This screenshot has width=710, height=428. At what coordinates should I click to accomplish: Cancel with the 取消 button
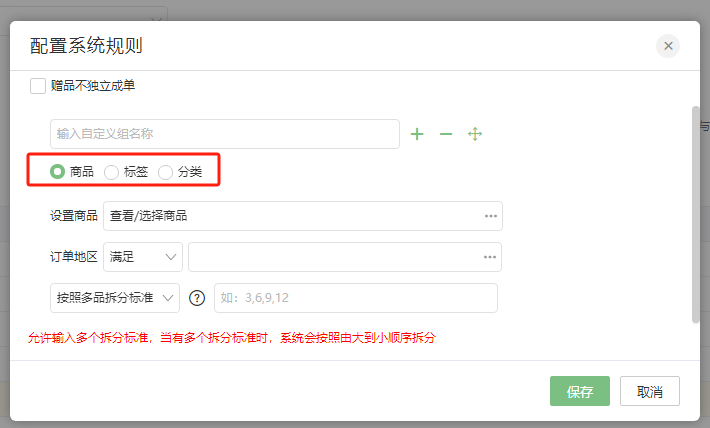[x=650, y=391]
